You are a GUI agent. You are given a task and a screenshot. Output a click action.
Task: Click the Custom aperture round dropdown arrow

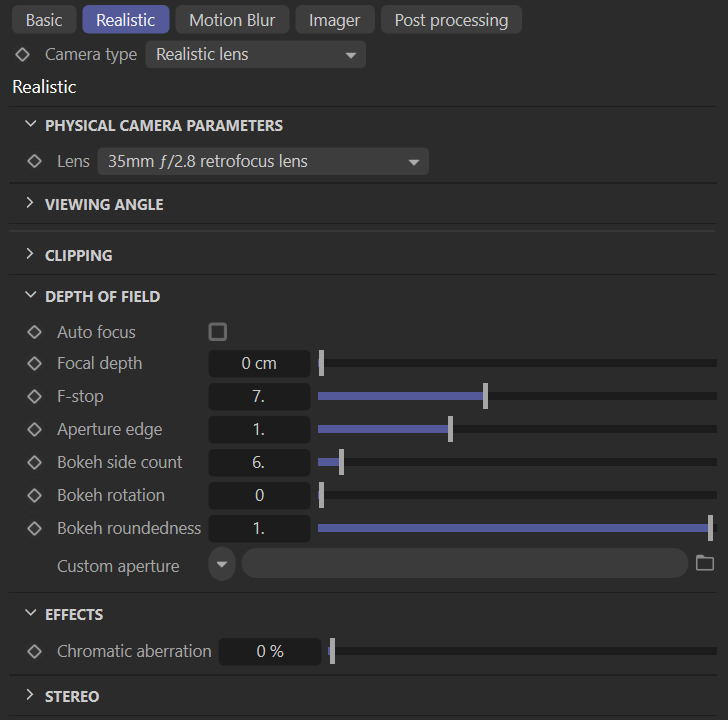(x=222, y=564)
